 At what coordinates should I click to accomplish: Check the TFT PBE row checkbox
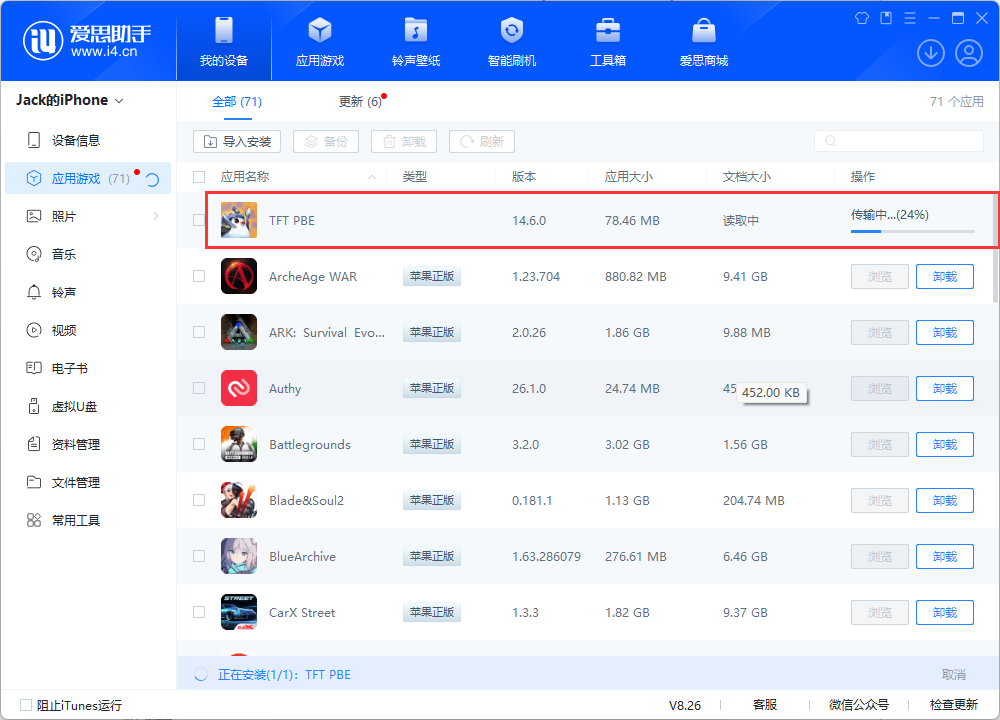coord(199,220)
